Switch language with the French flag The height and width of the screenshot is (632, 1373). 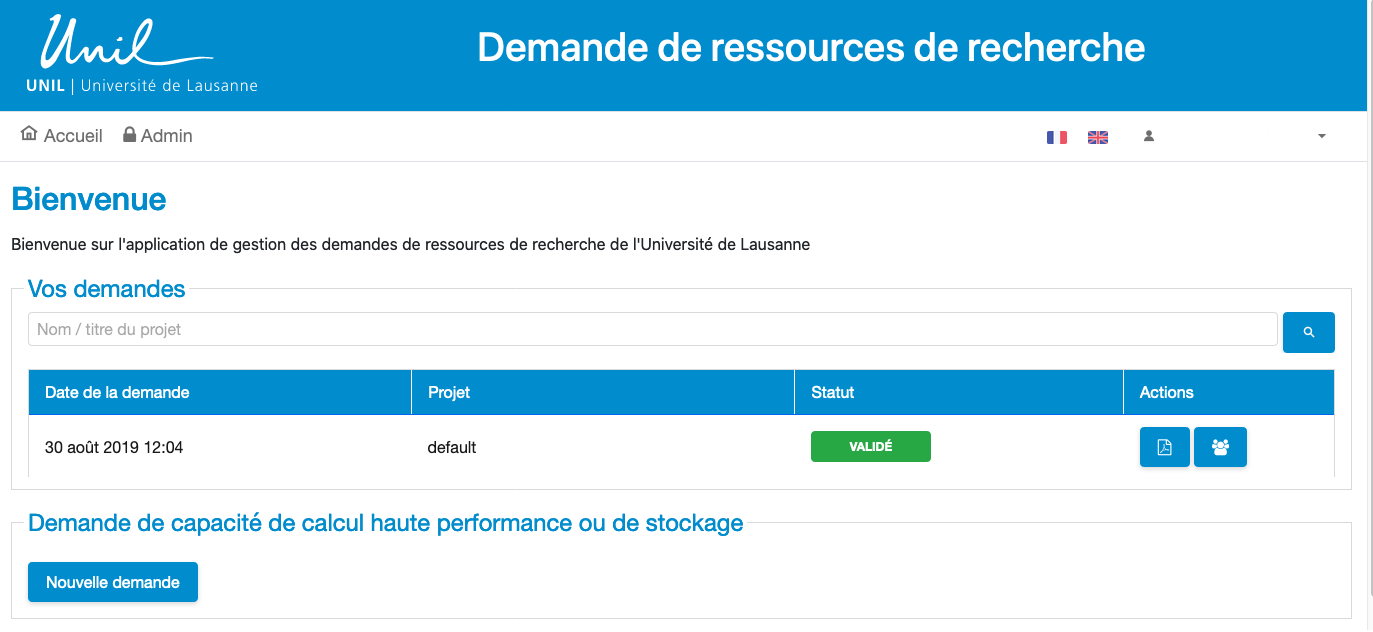pos(1057,137)
